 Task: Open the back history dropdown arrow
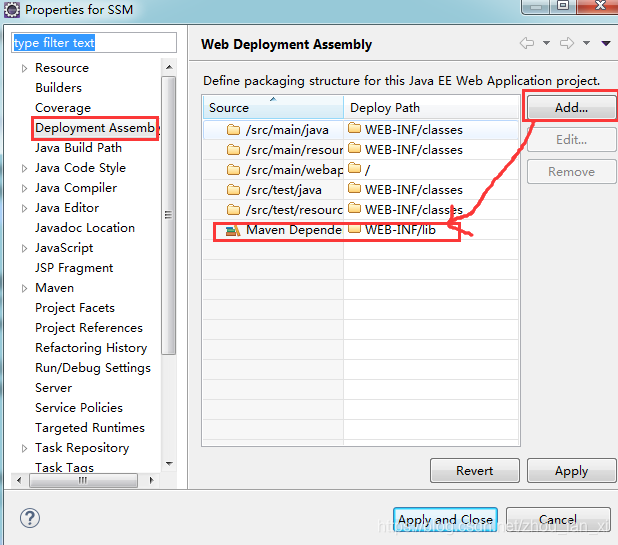[546, 43]
